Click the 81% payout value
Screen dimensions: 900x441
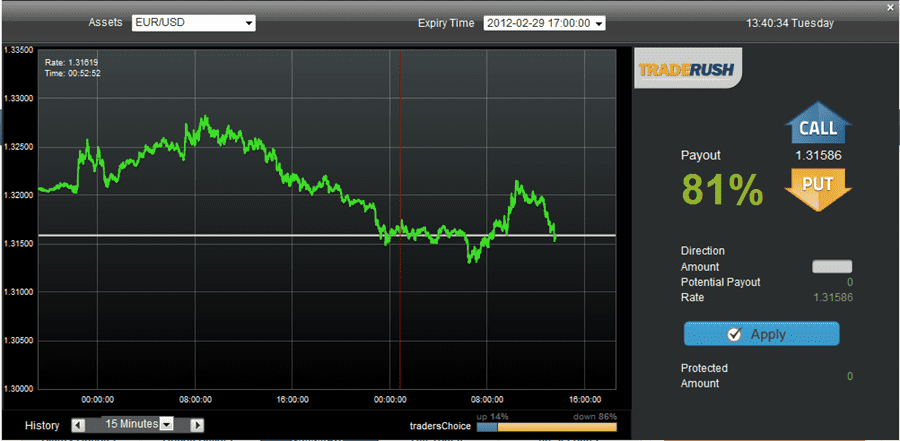point(723,189)
